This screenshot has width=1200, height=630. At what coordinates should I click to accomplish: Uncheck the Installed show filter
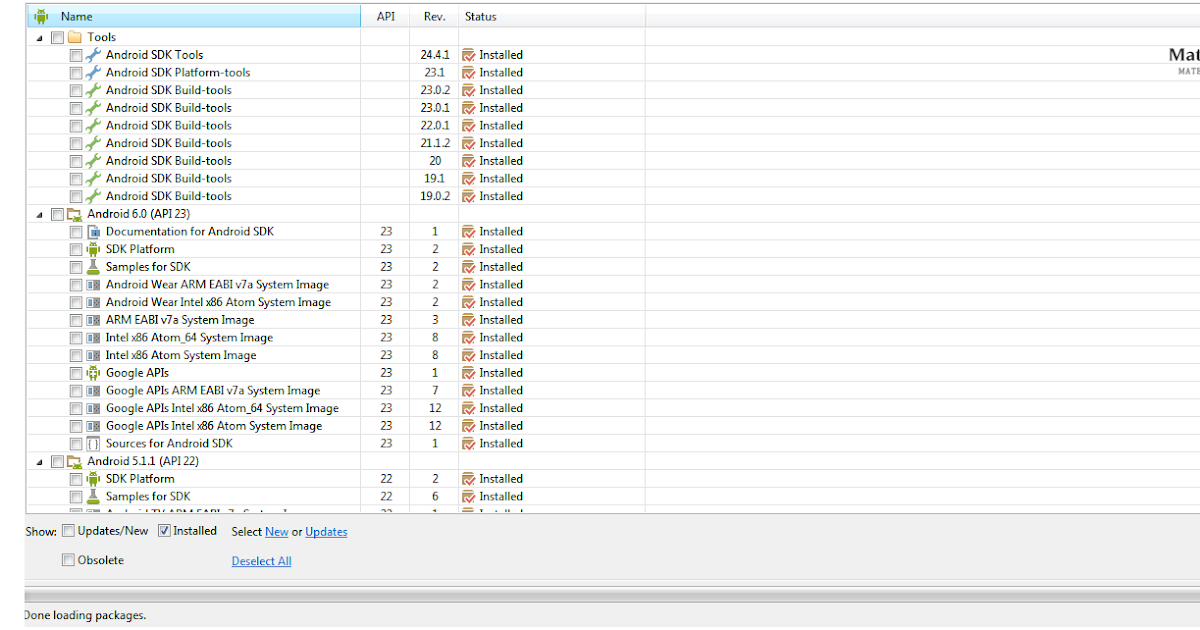[165, 531]
